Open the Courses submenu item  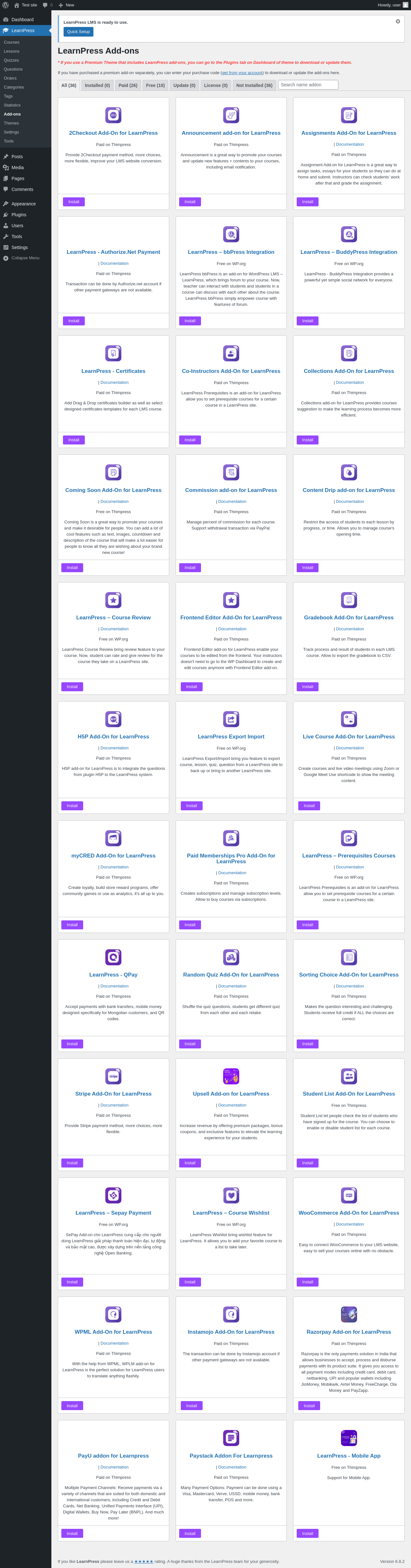[26, 42]
